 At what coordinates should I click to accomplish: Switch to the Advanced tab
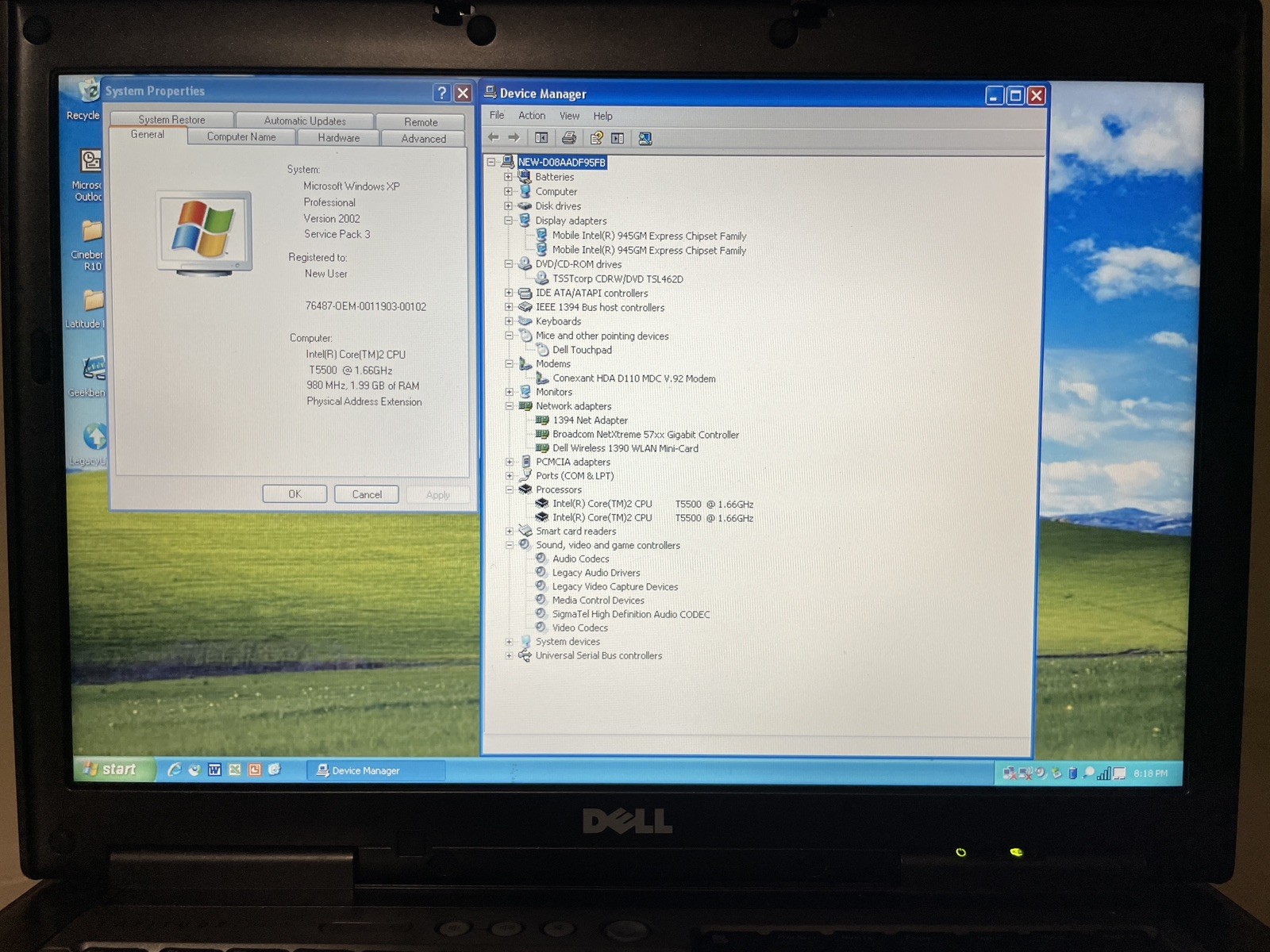coord(423,138)
